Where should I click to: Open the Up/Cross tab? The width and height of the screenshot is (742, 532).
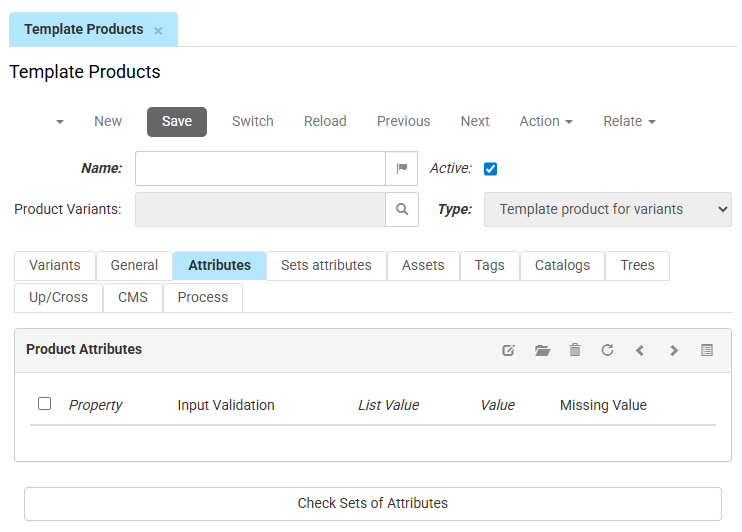pyautogui.click(x=59, y=297)
